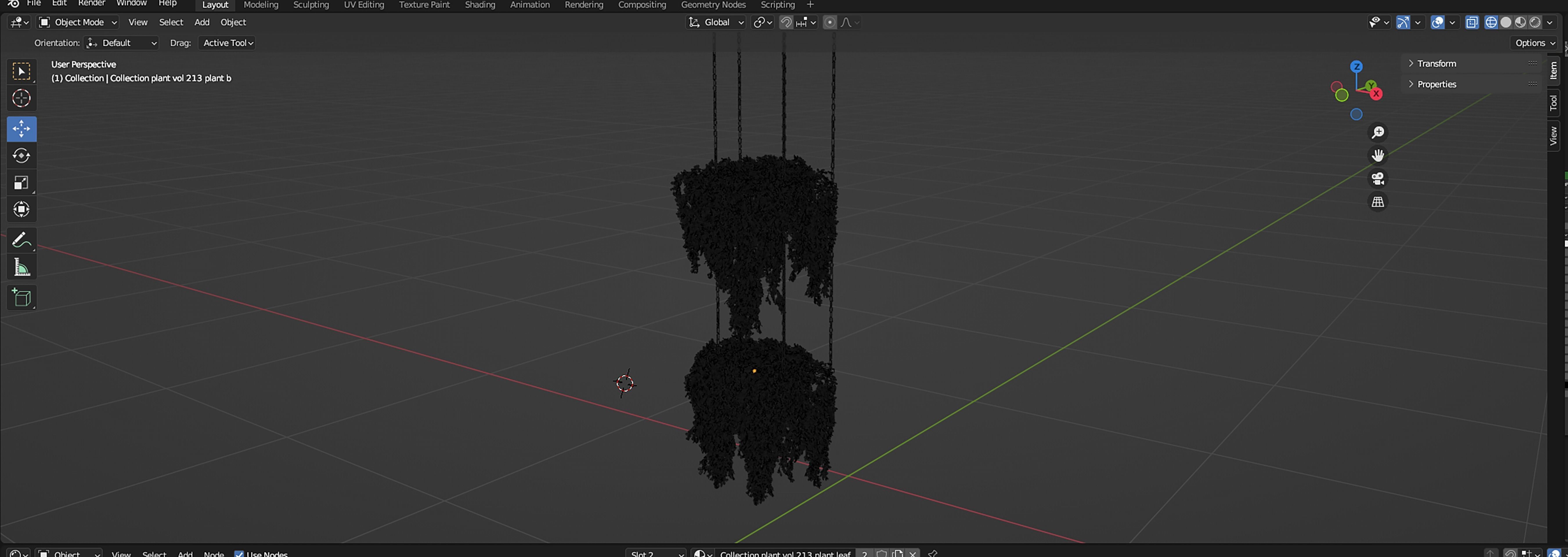This screenshot has width=1568, height=557.
Task: Toggle fake user shield icon
Action: coord(881,553)
